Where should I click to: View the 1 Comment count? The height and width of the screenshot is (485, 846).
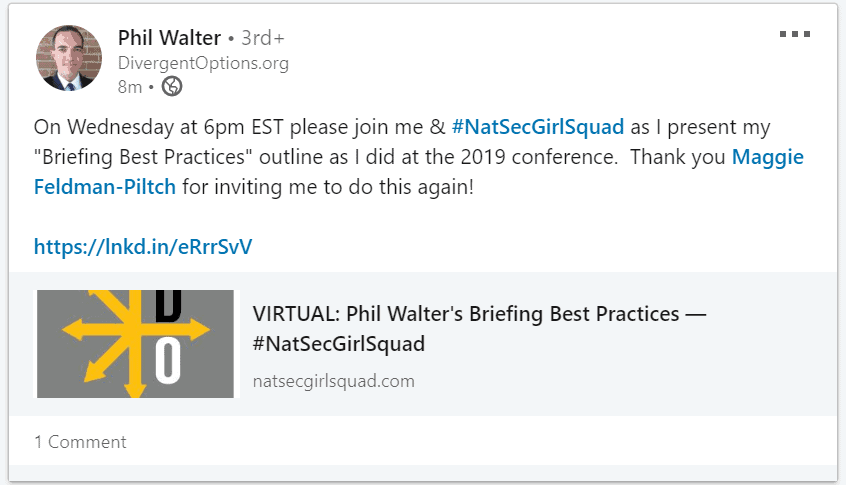[x=80, y=442]
